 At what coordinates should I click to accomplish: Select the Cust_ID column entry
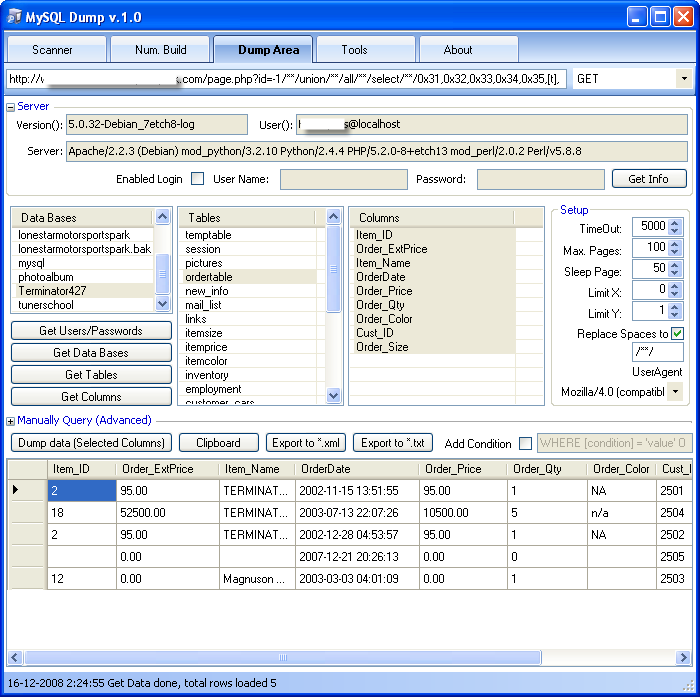click(435, 333)
